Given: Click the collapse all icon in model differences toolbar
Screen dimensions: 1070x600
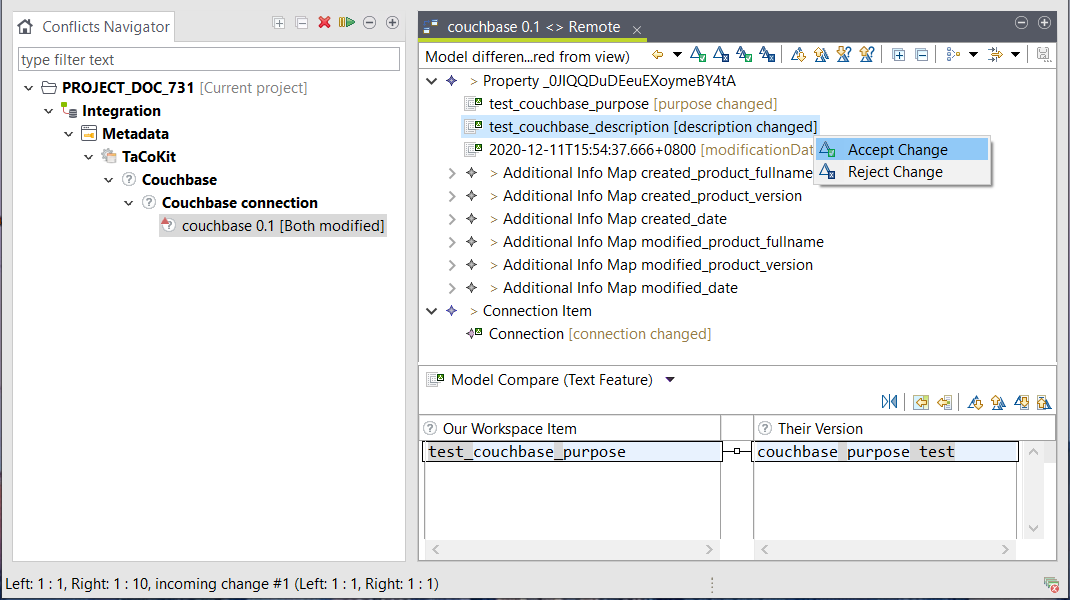Looking at the screenshot, I should tap(921, 55).
